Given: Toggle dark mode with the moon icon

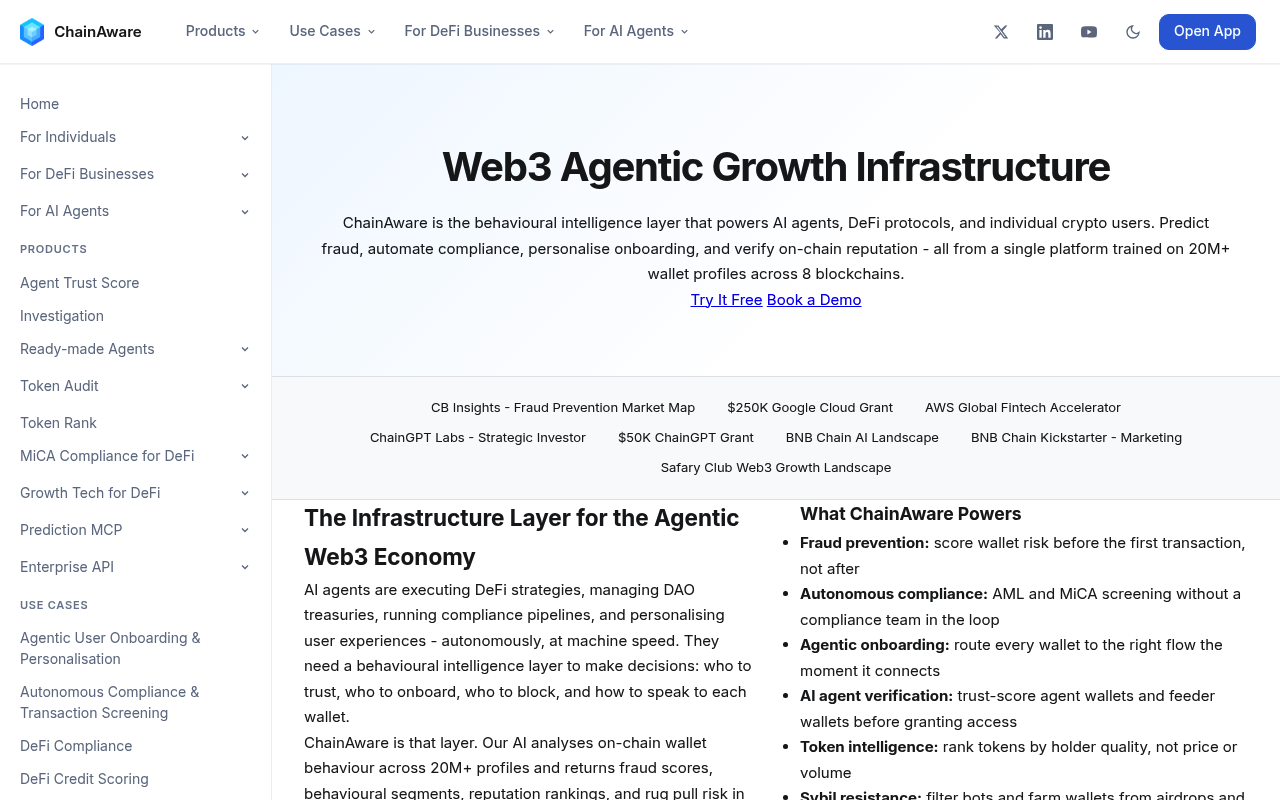Looking at the screenshot, I should click(x=1133, y=32).
